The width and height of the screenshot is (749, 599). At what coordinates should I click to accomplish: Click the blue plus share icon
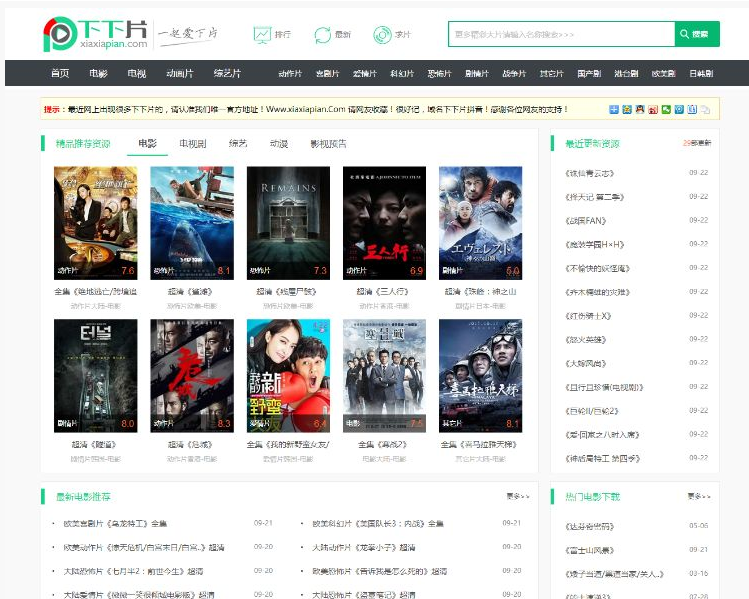[614, 109]
